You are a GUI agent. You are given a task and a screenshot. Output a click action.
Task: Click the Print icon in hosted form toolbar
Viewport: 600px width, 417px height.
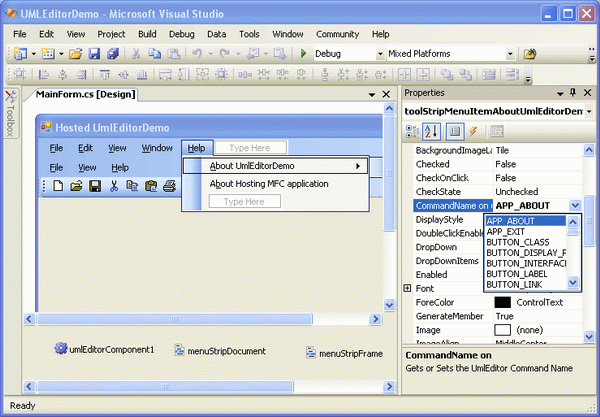click(169, 186)
